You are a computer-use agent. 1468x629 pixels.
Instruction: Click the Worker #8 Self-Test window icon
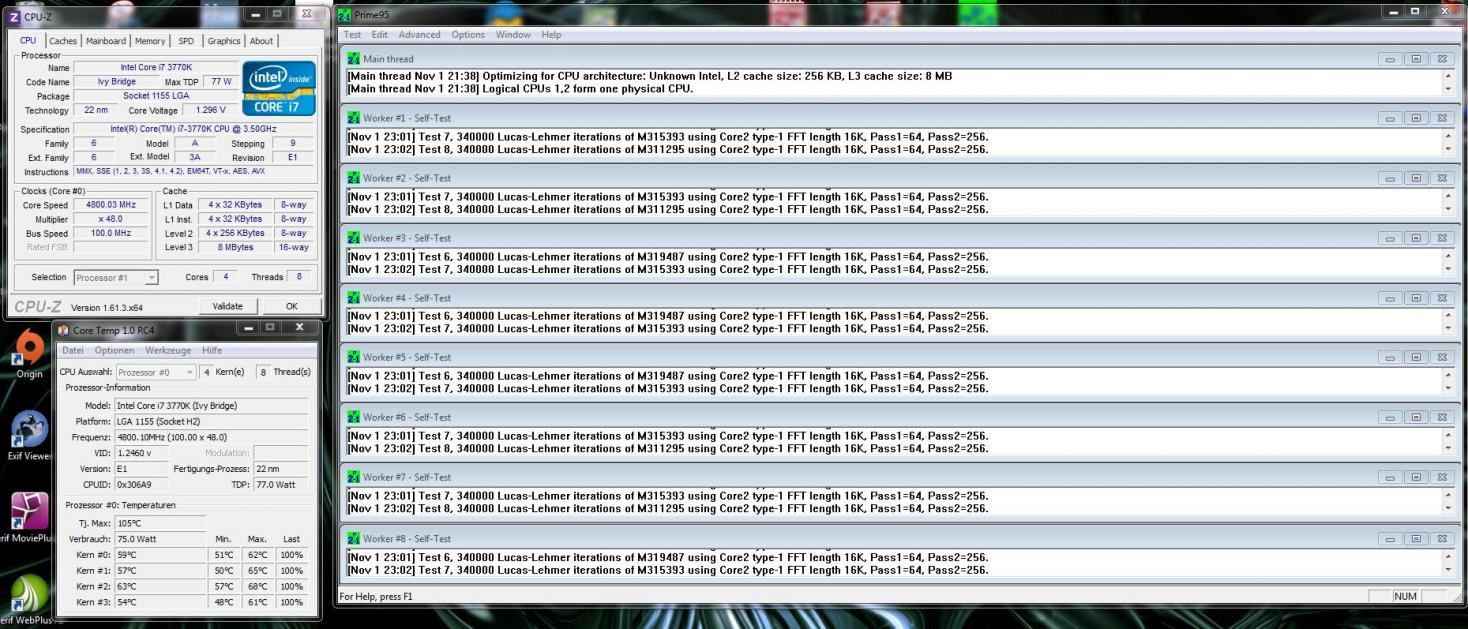click(x=353, y=538)
